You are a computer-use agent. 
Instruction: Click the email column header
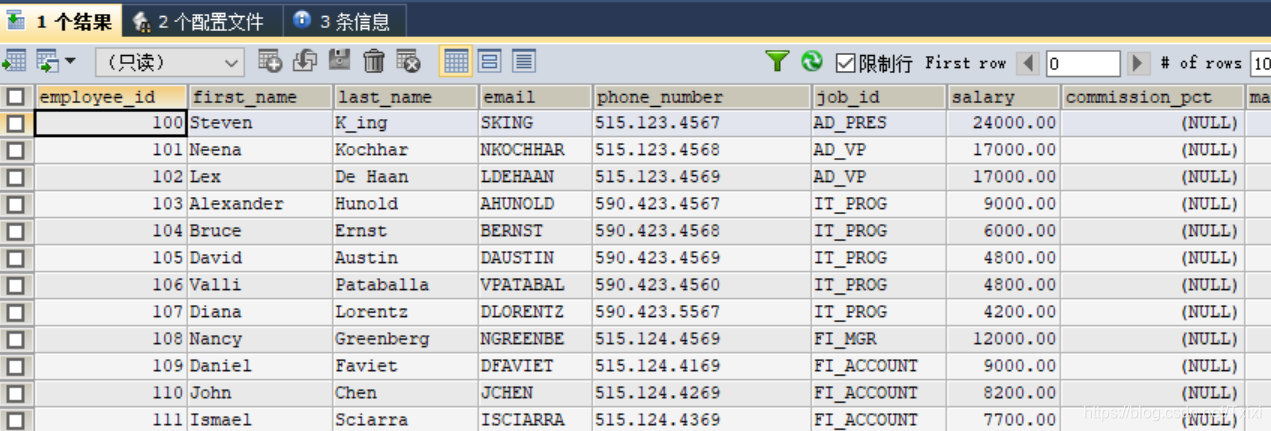(x=535, y=97)
